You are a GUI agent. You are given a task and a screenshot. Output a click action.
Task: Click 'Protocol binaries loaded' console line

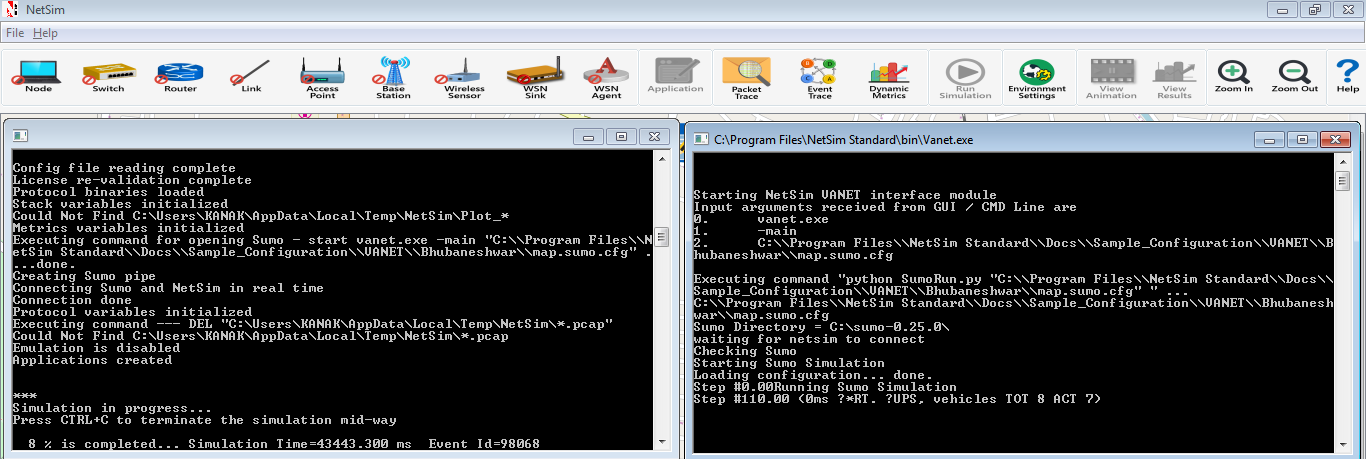tap(108, 192)
